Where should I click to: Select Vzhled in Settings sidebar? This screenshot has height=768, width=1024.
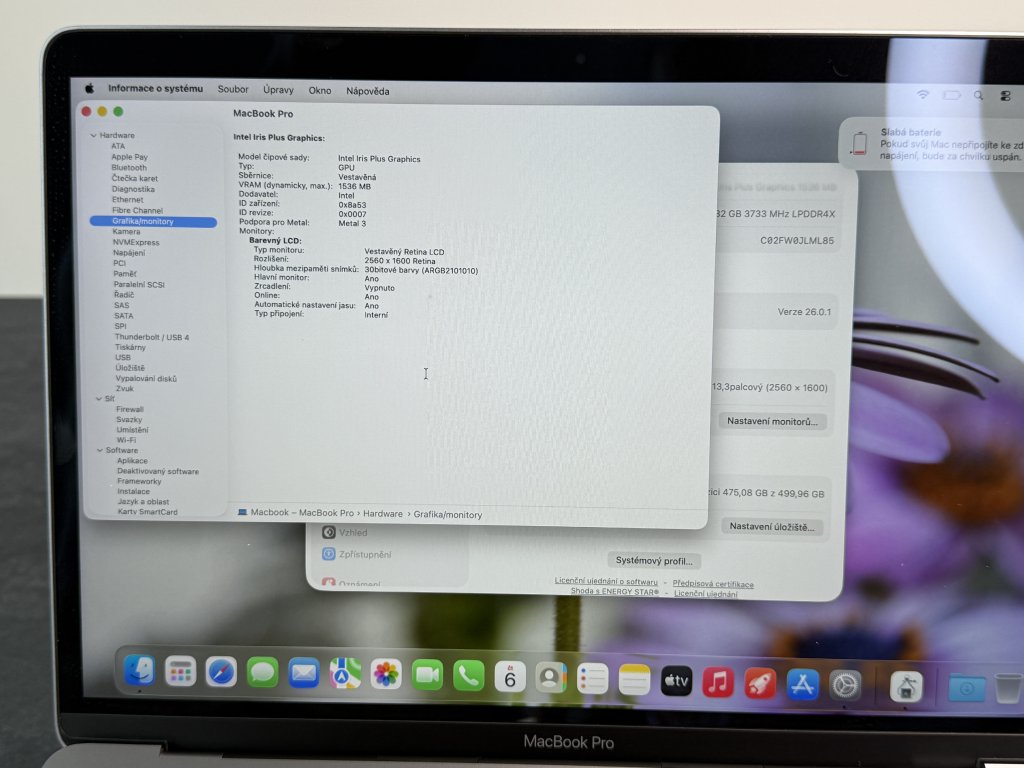(345, 532)
